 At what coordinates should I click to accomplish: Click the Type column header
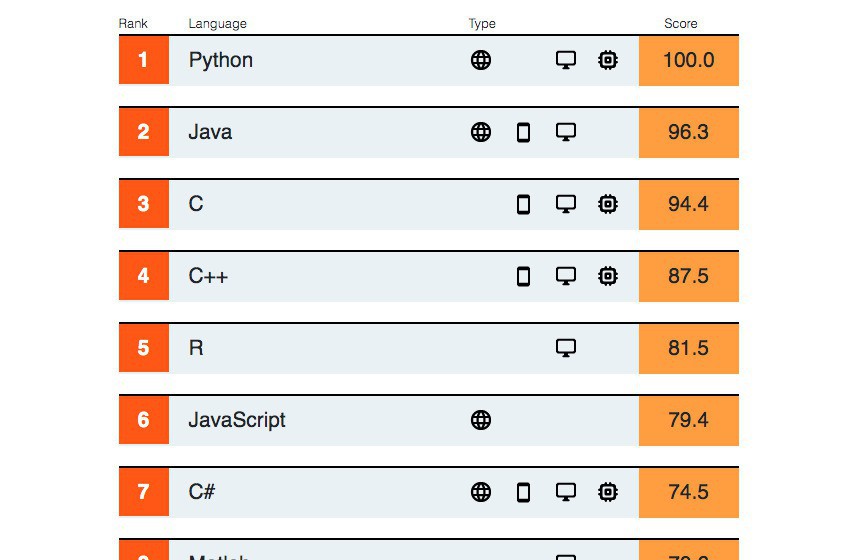(482, 23)
